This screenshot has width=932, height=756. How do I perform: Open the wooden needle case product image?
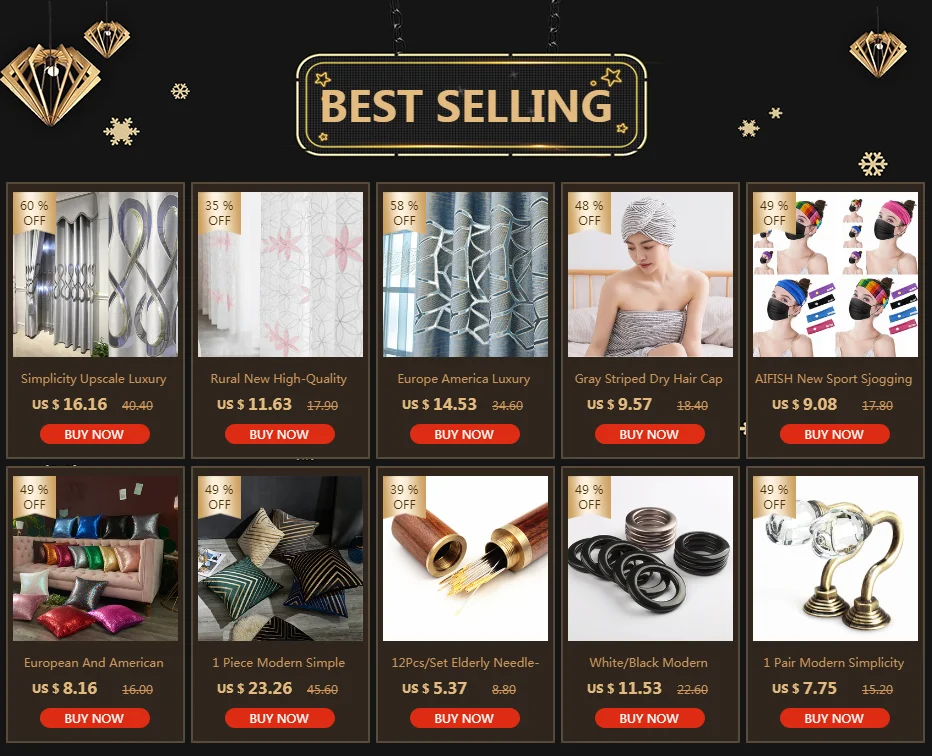pos(465,558)
